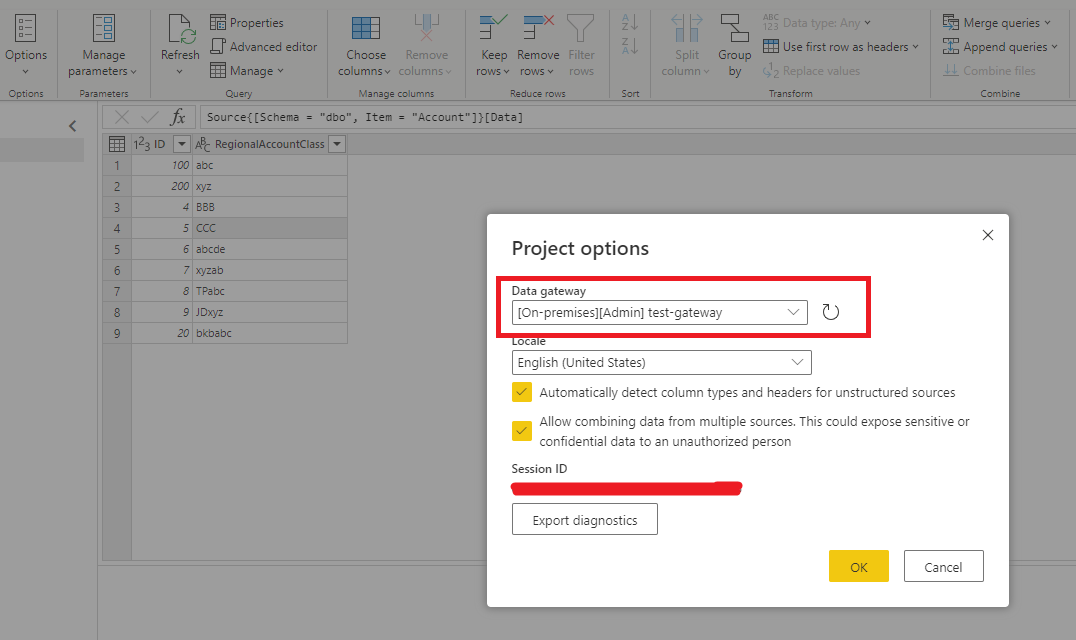Open Keep rows menu
The image size is (1076, 640).
[493, 45]
